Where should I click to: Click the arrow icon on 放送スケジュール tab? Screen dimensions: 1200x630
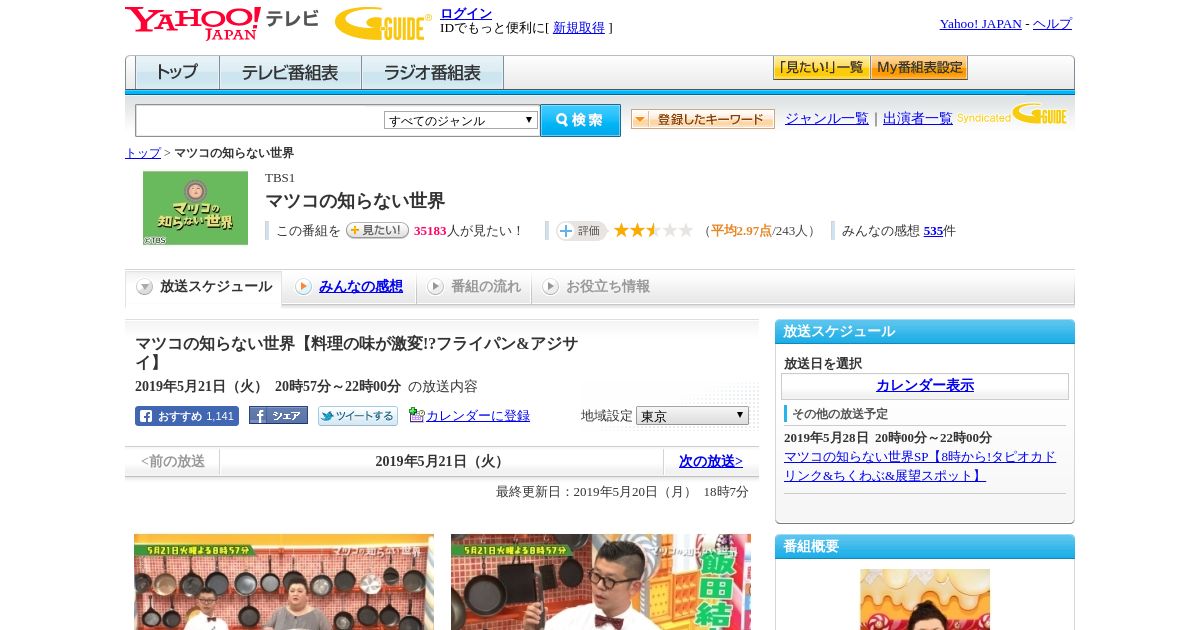coord(145,287)
